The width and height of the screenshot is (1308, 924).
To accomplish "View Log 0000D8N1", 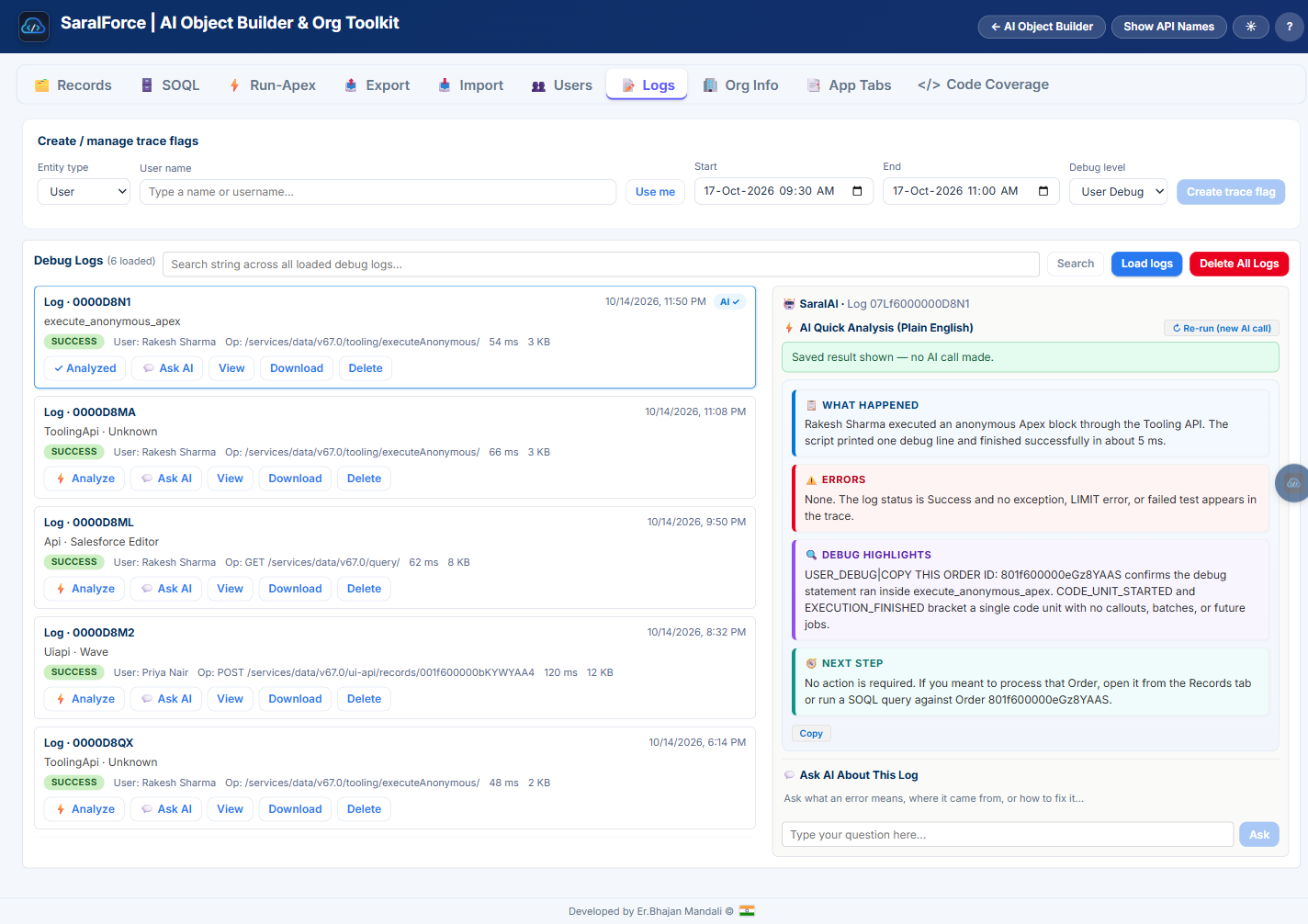I will 231,368.
